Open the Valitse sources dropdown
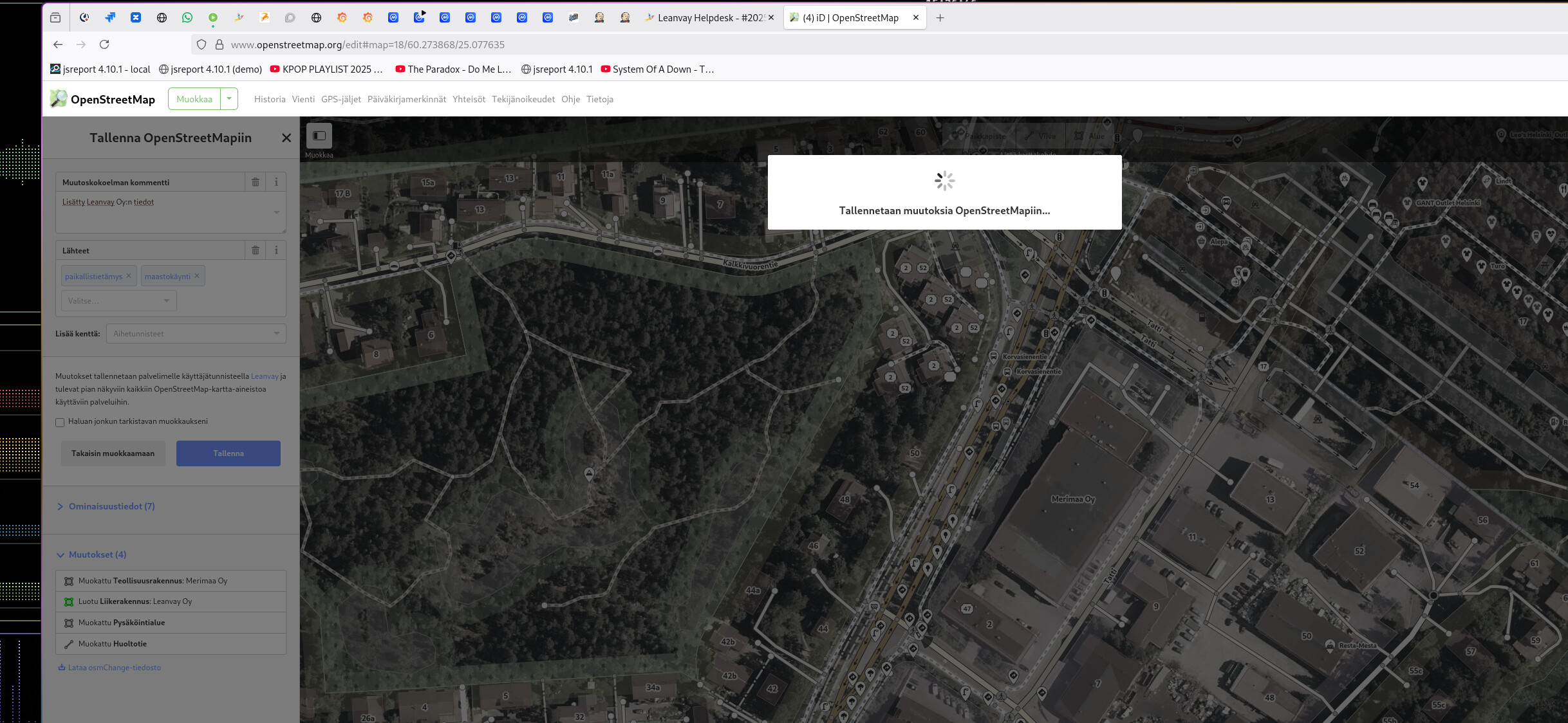 (x=118, y=300)
